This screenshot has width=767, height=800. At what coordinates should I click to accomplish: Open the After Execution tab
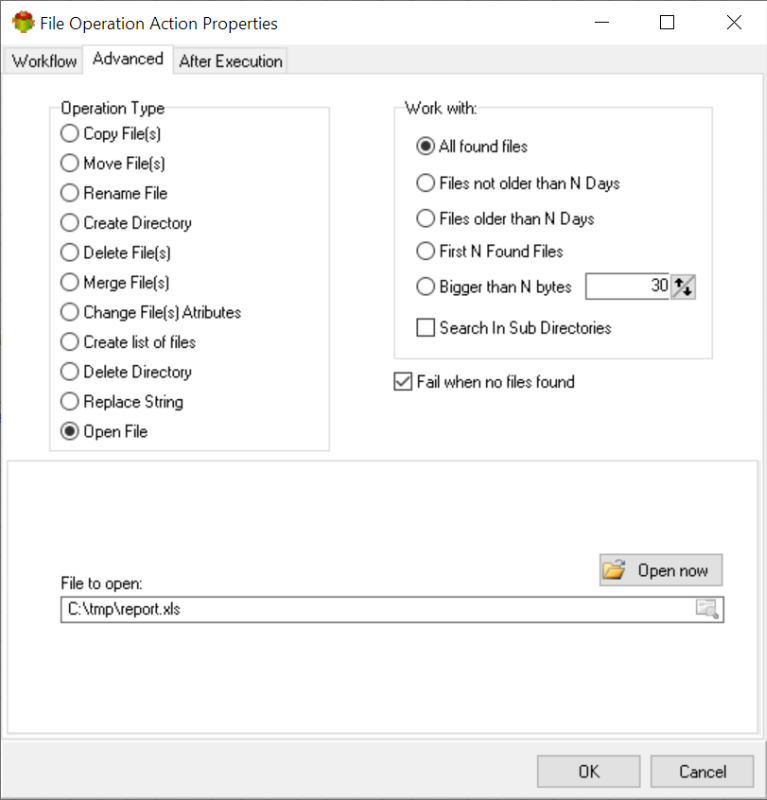pyautogui.click(x=230, y=61)
